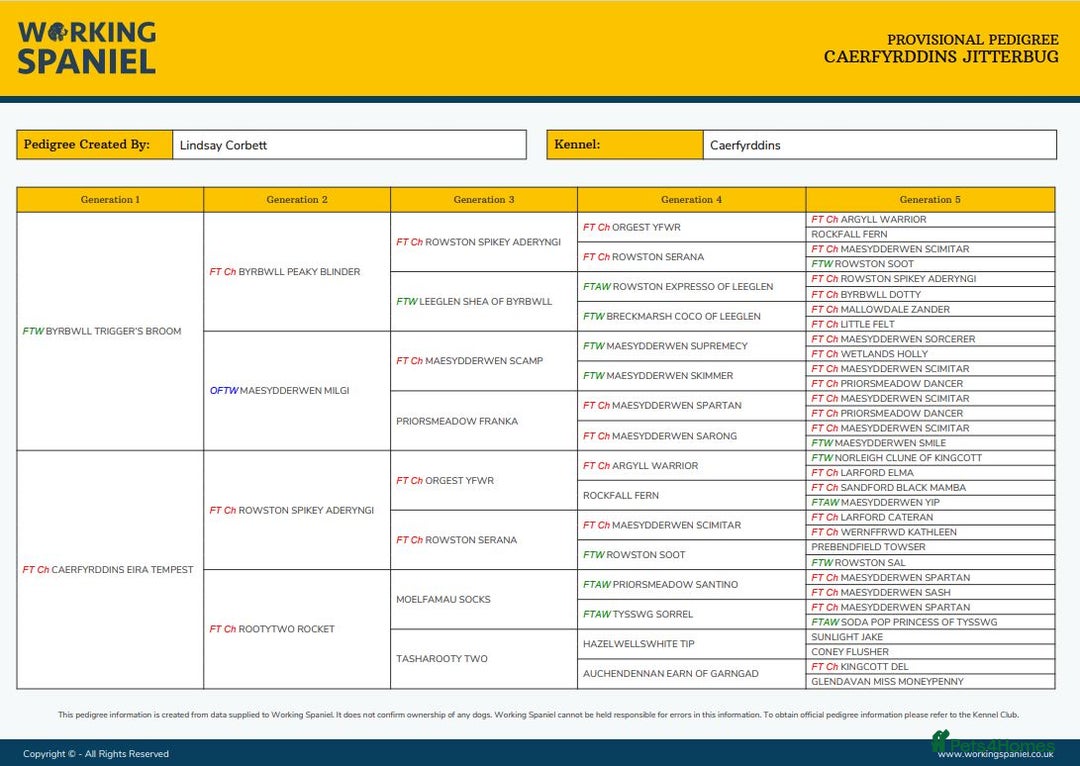This screenshot has width=1080, height=766.
Task: Select 'SUNLIGHT JAKE' cell
Action: click(930, 637)
